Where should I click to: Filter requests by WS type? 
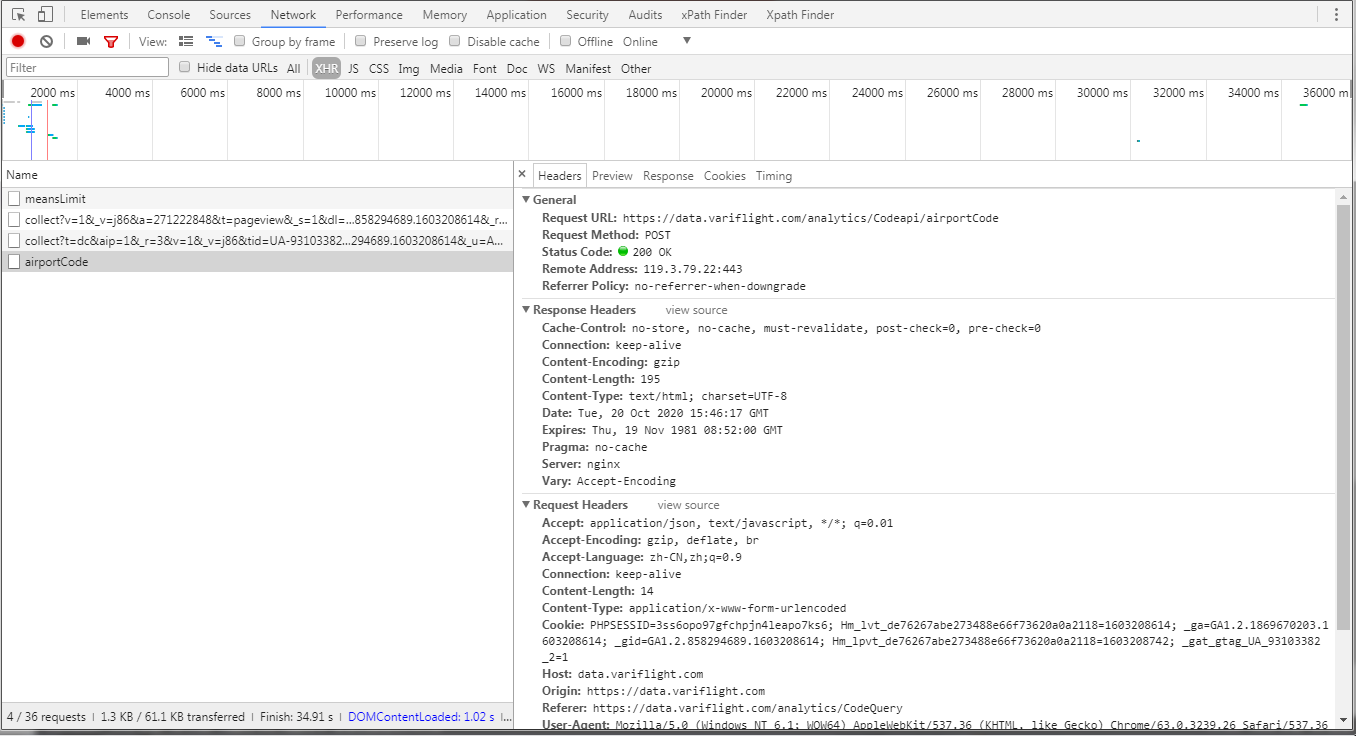click(546, 69)
